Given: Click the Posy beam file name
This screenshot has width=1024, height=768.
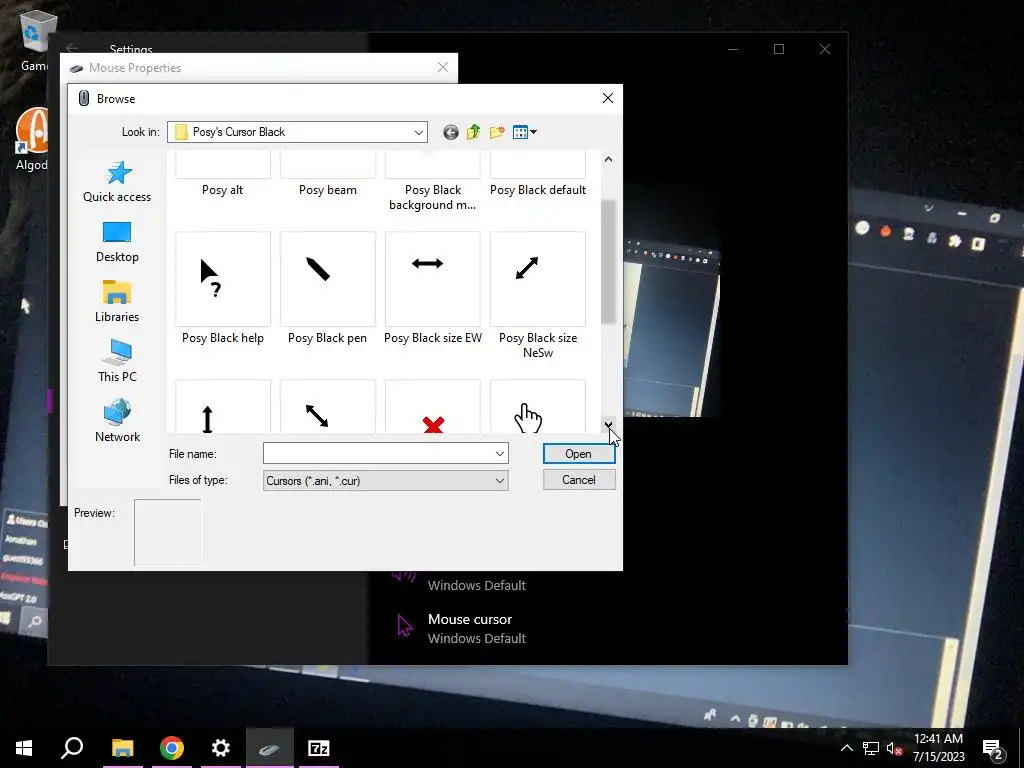Looking at the screenshot, I should 328,190.
